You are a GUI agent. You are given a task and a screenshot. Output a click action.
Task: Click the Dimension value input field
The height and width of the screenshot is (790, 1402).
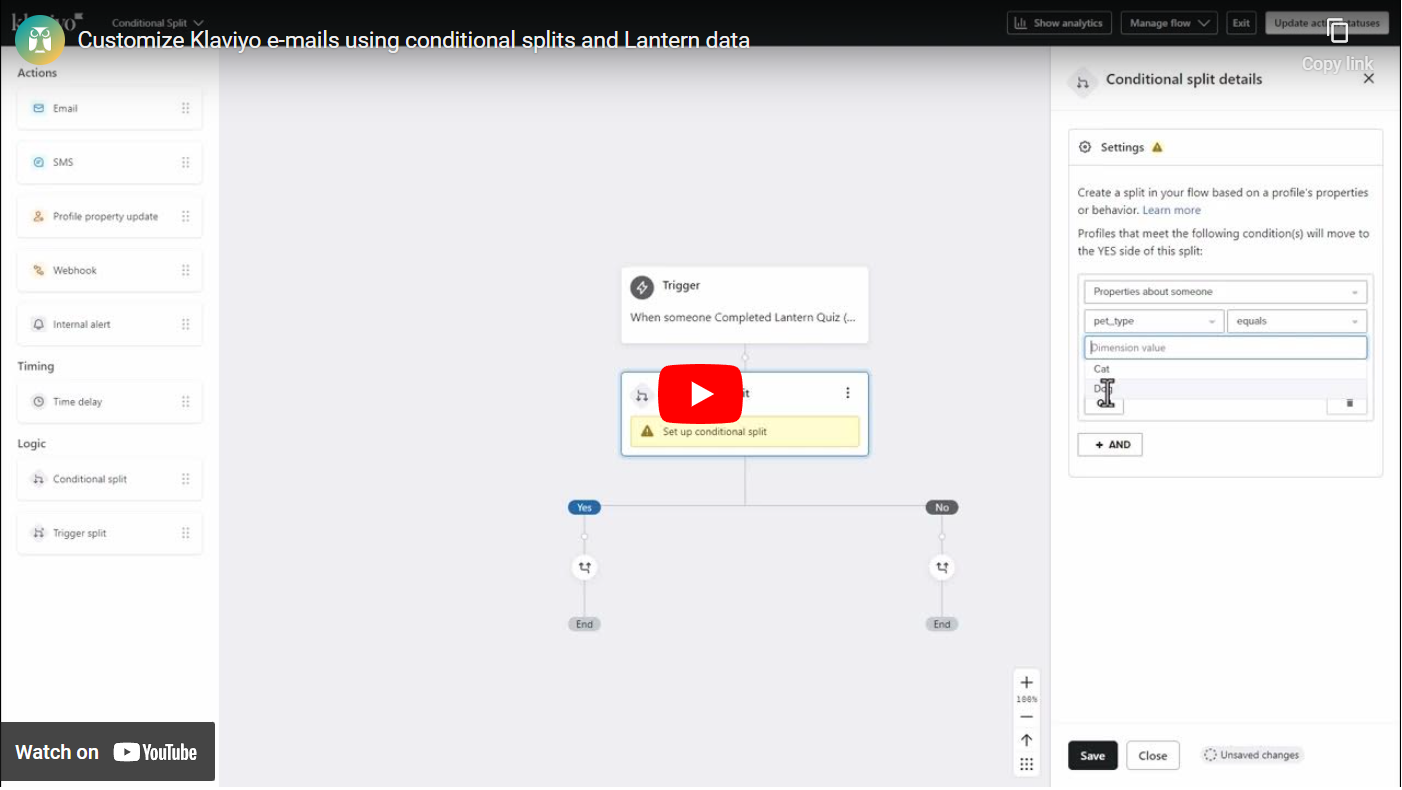tap(1225, 348)
